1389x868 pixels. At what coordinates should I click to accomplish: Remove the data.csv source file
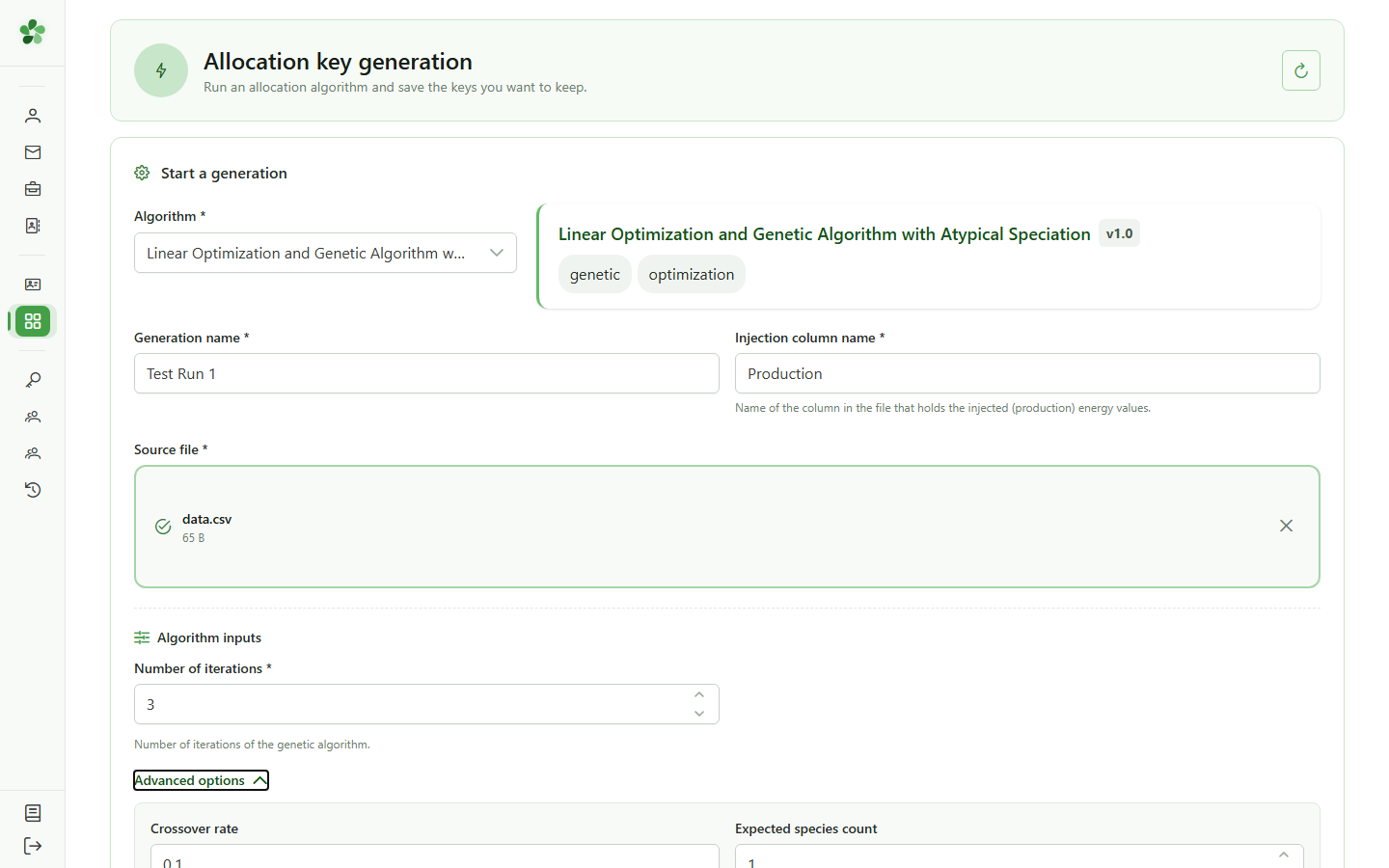(1286, 526)
